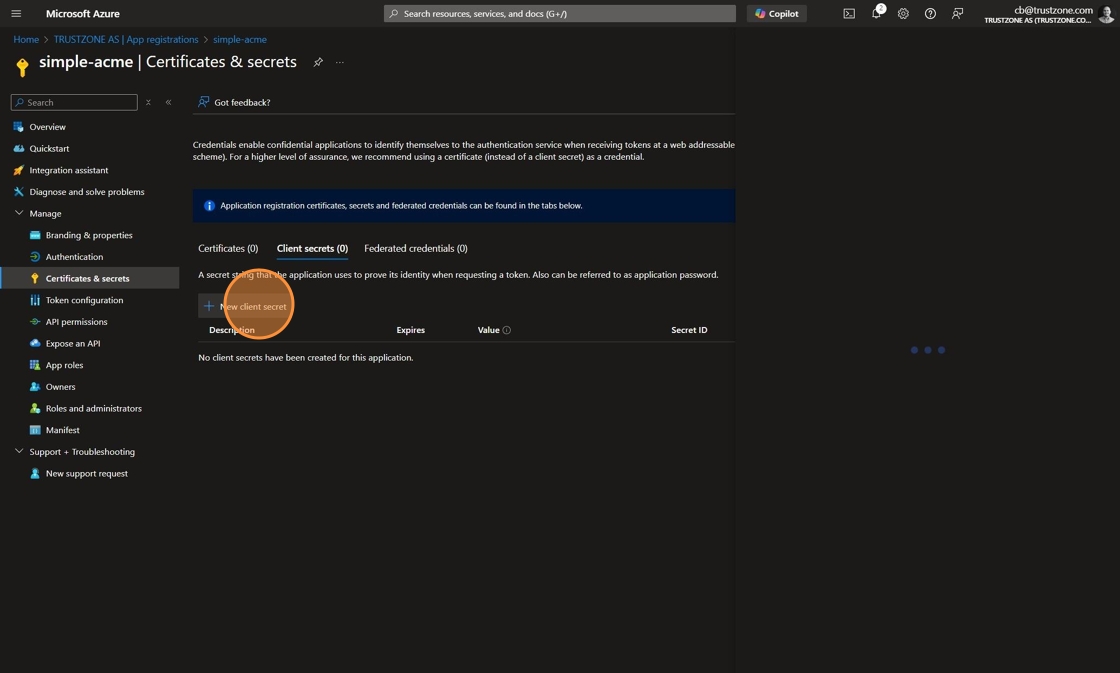This screenshot has width=1120, height=673.
Task: Open the top bar feedback icon
Action: [x=957, y=14]
